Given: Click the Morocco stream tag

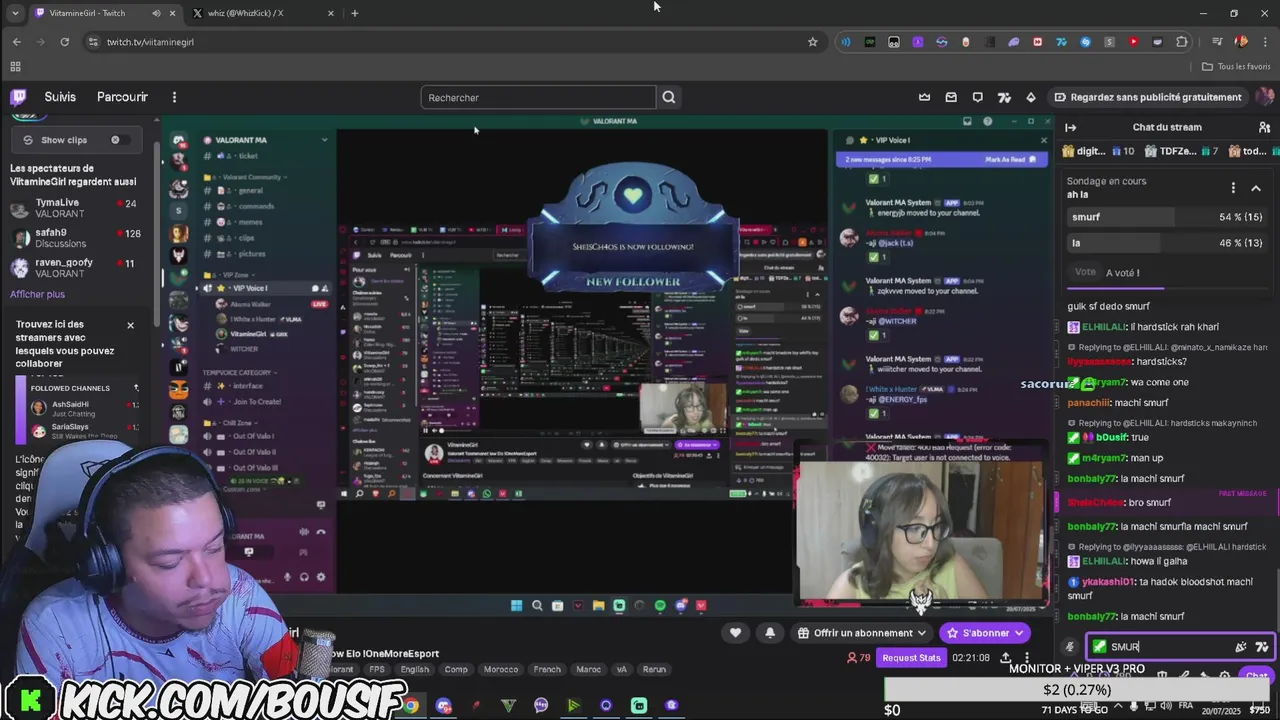Looking at the screenshot, I should 501,669.
